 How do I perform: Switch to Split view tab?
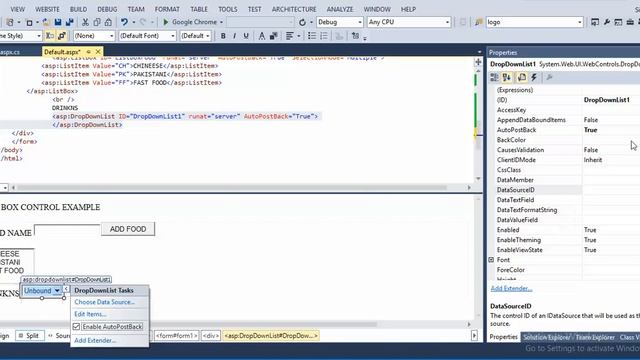(29, 336)
